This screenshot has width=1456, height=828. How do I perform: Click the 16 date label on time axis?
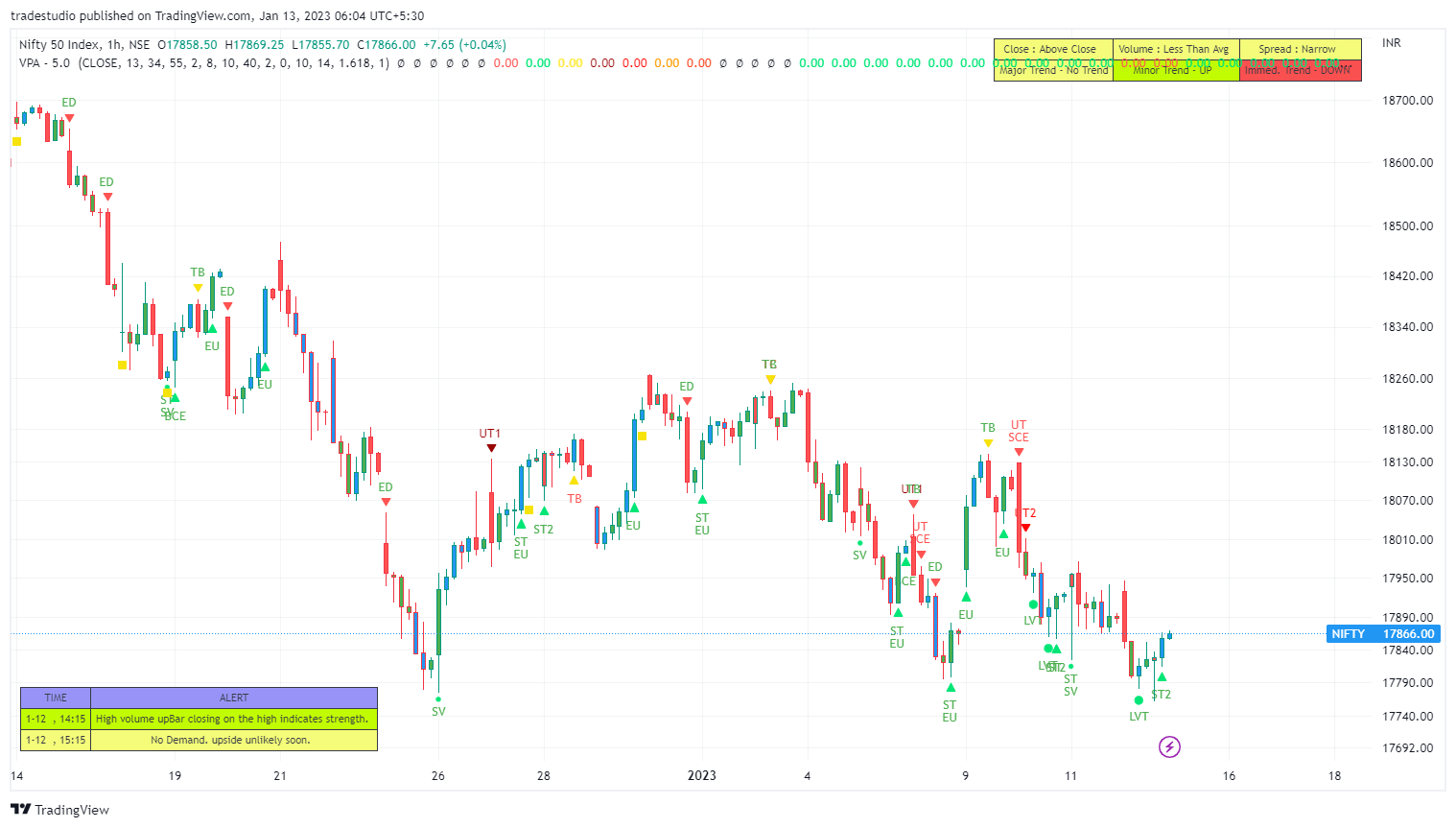pos(1229,775)
